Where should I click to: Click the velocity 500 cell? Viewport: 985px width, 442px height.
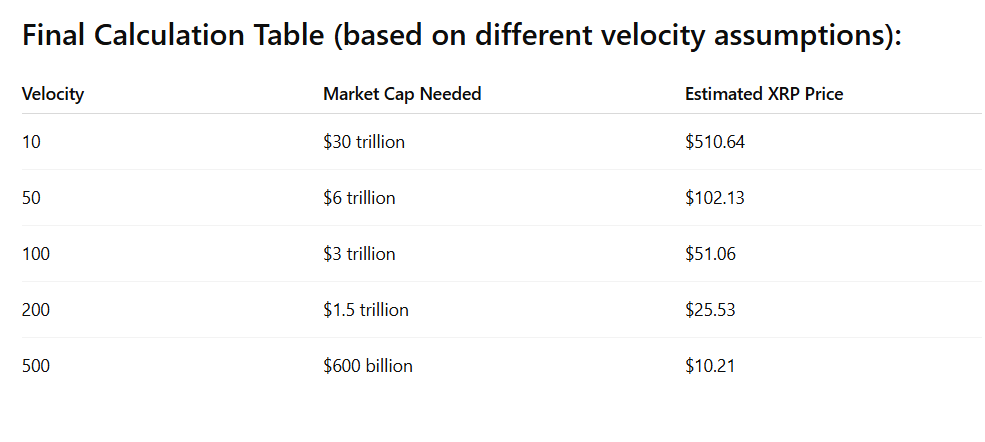36,366
